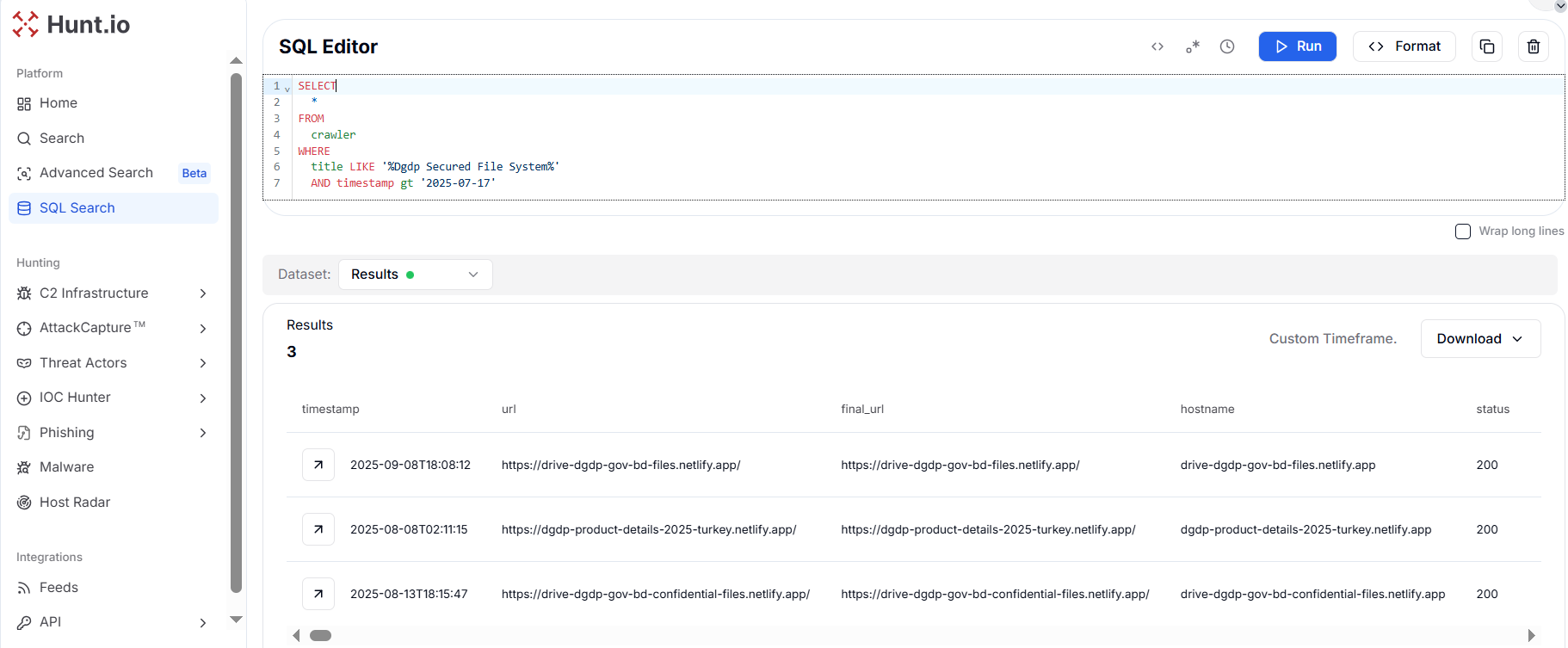1568x648 pixels.
Task: Click the code brackets icon in editor toolbar
Action: coord(1157,46)
